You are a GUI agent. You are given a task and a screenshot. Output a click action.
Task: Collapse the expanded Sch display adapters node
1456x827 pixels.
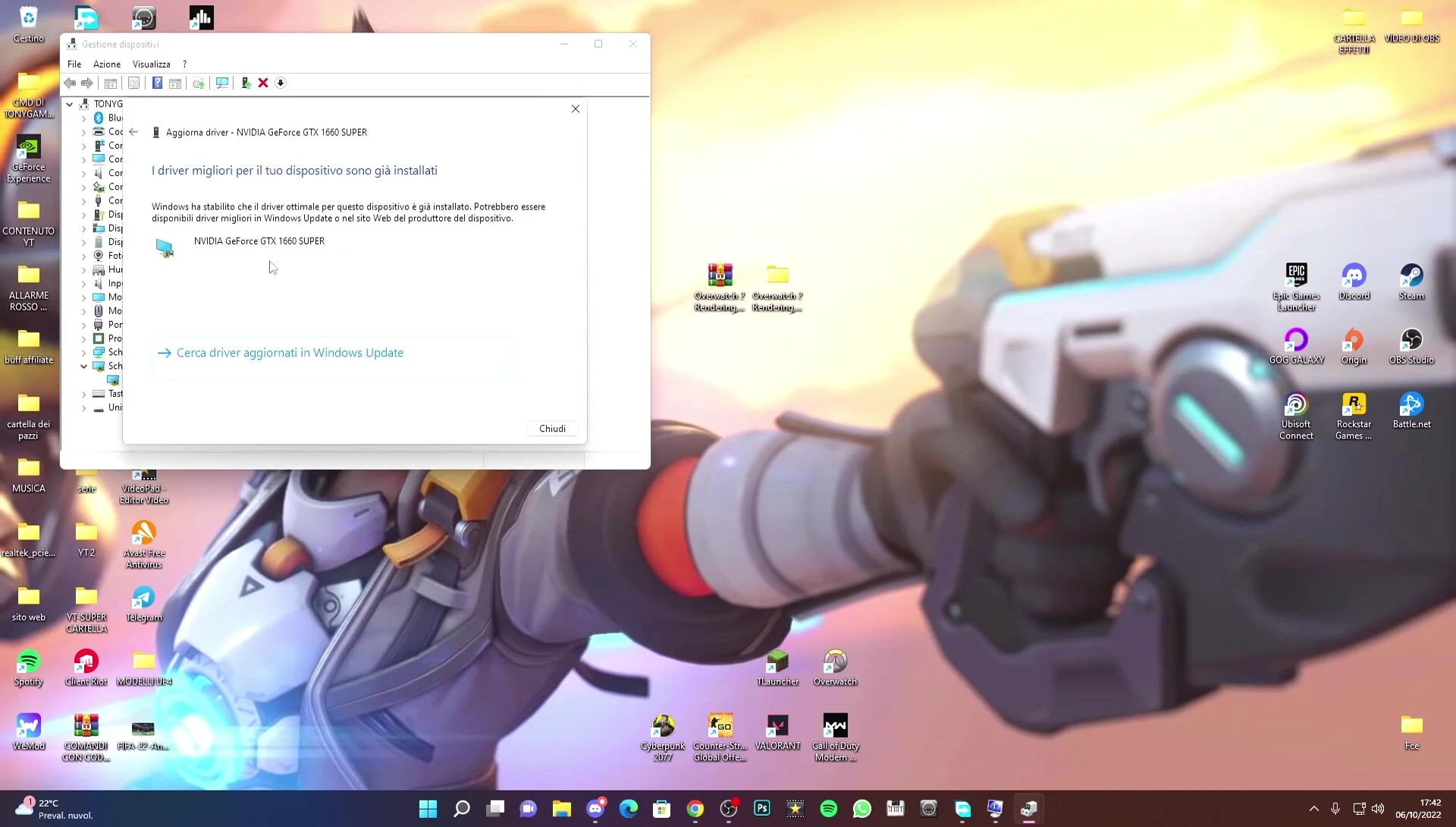[83, 366]
